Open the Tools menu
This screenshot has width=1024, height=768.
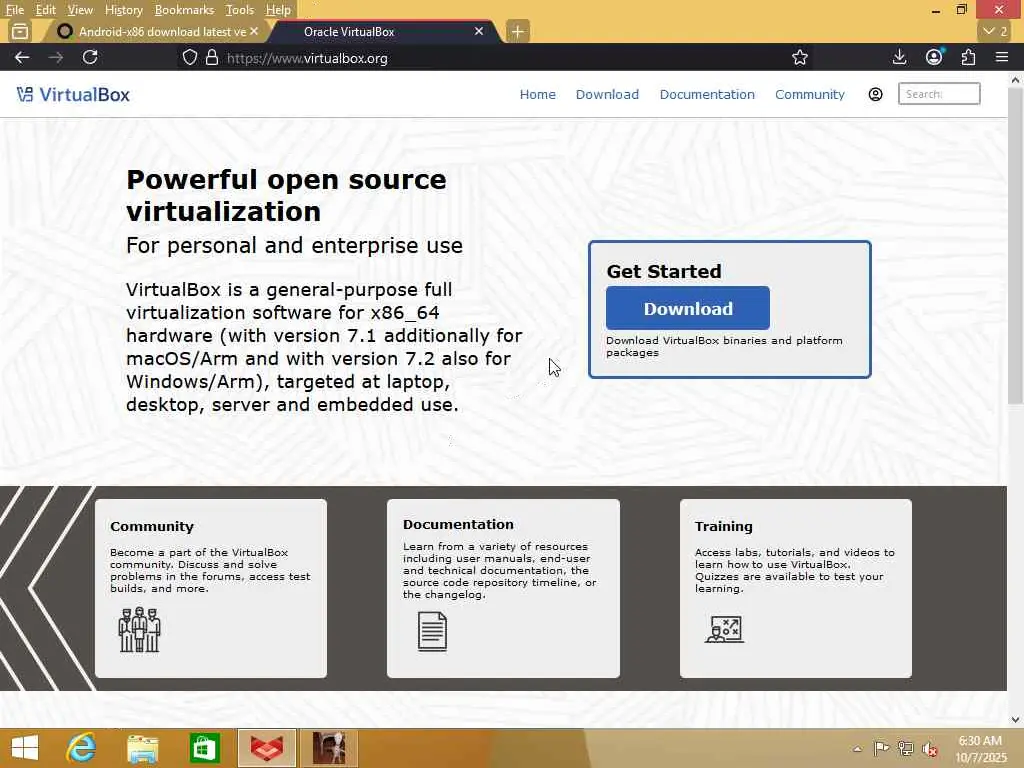[239, 10]
